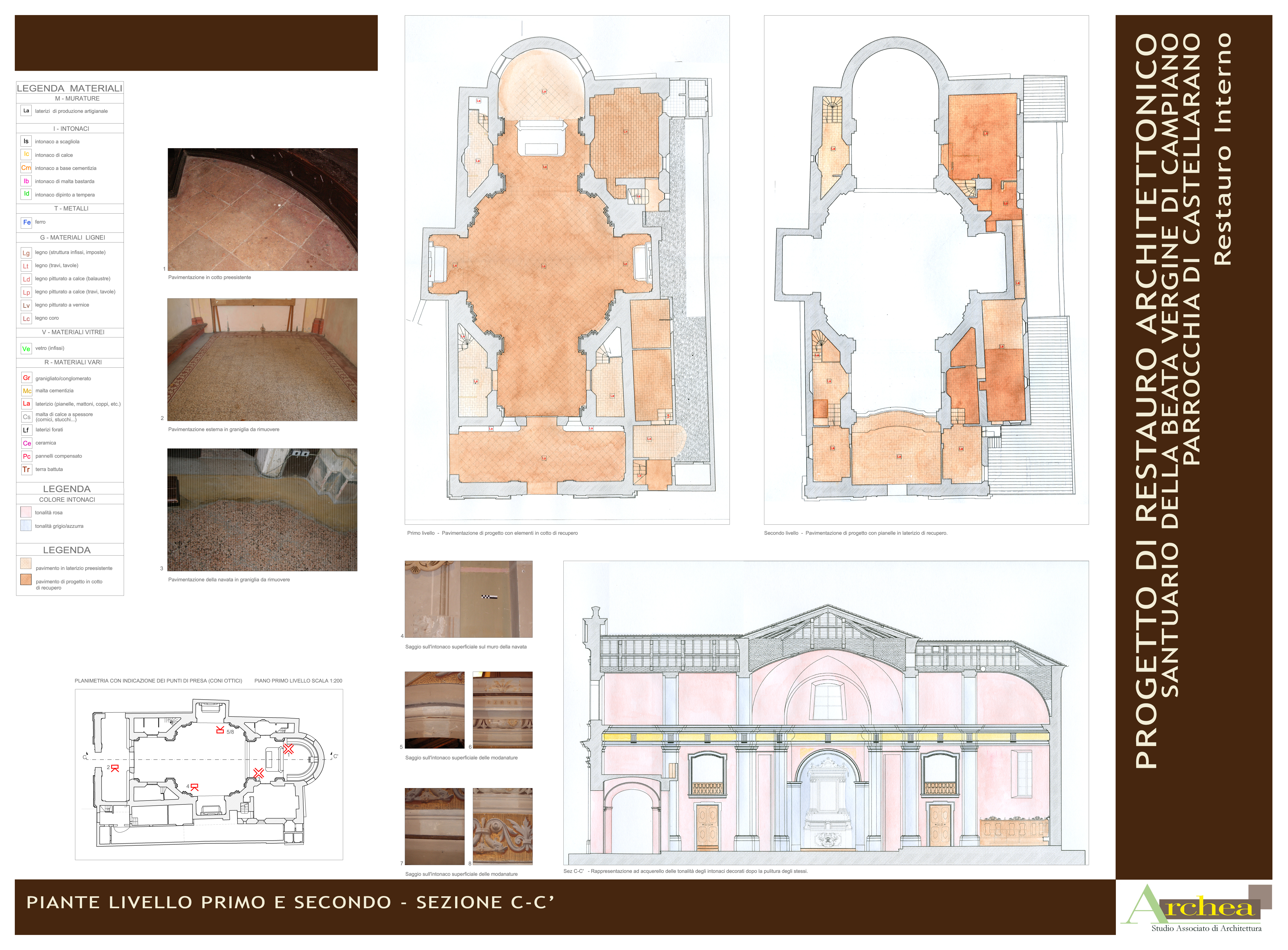Click the 'Fe' ferro legend symbol
The image size is (1288, 950).
26,223
